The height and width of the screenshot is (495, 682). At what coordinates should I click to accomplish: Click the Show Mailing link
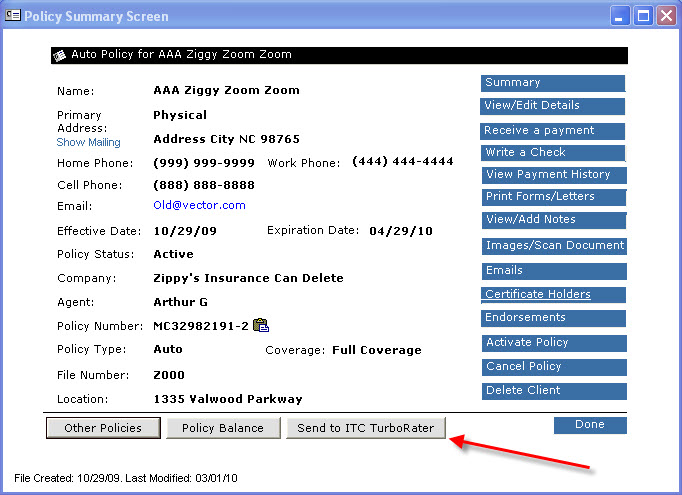click(x=88, y=143)
